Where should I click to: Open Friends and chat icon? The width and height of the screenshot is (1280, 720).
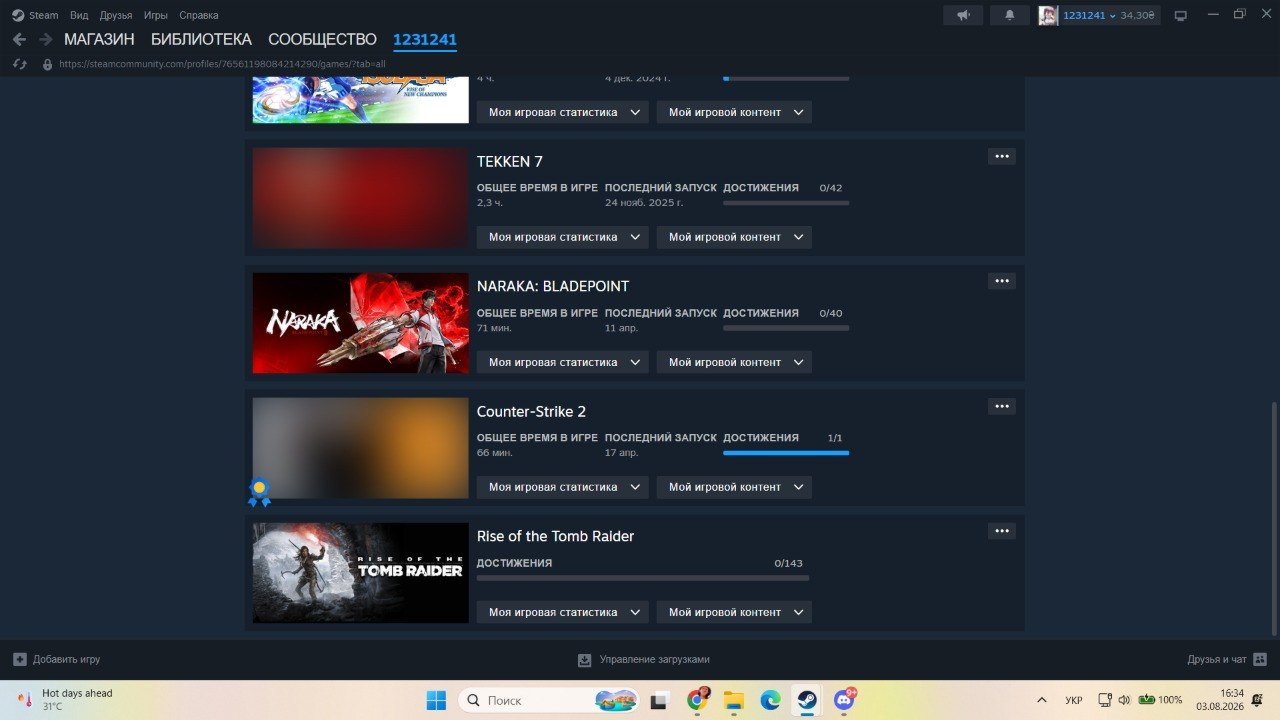pyautogui.click(x=1260, y=659)
